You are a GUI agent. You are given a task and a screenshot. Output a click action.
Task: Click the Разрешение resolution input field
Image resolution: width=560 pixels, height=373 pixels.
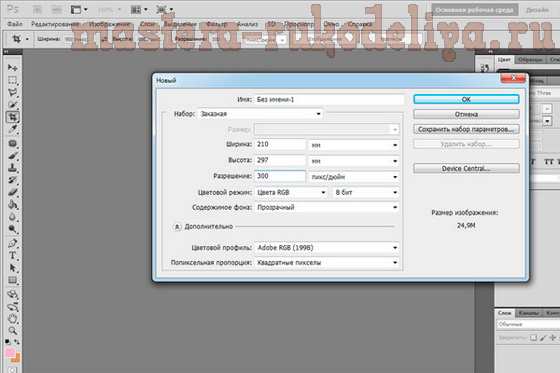280,176
